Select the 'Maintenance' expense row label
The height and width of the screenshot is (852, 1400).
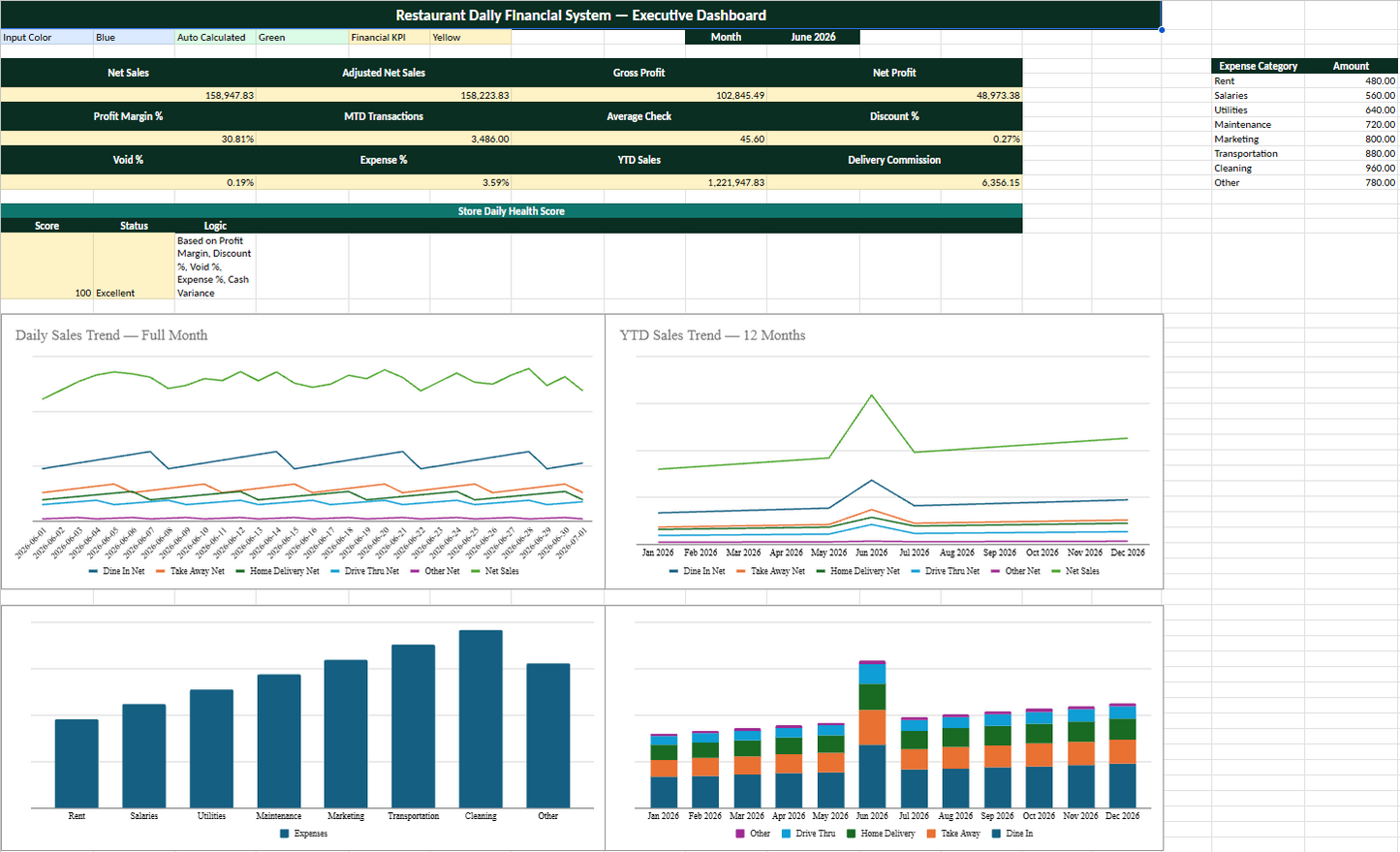click(x=1258, y=124)
